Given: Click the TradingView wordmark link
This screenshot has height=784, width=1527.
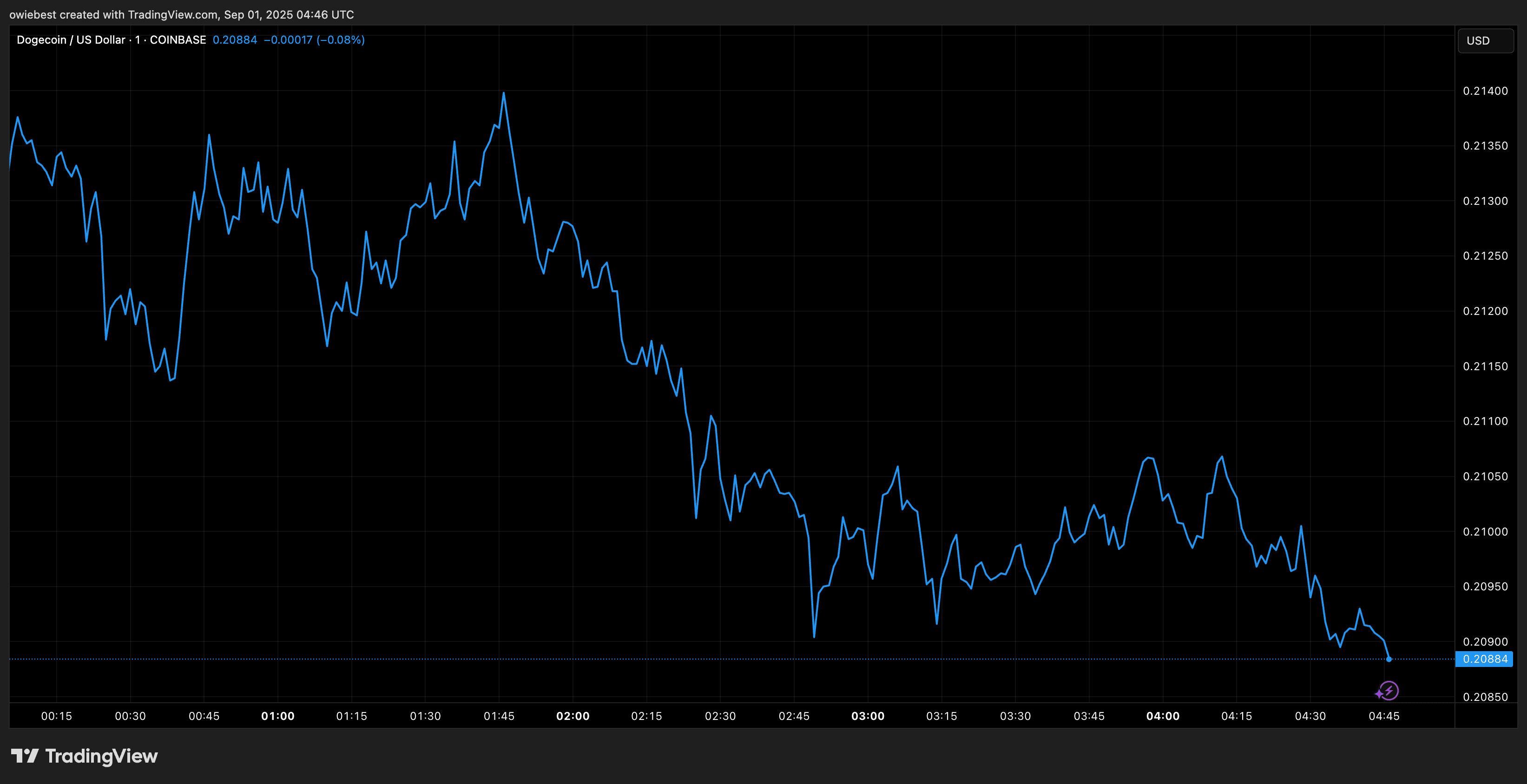Looking at the screenshot, I should 101,756.
